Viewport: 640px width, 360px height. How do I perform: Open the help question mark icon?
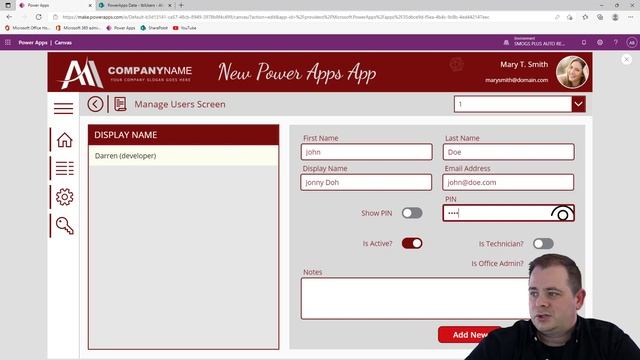click(616, 42)
